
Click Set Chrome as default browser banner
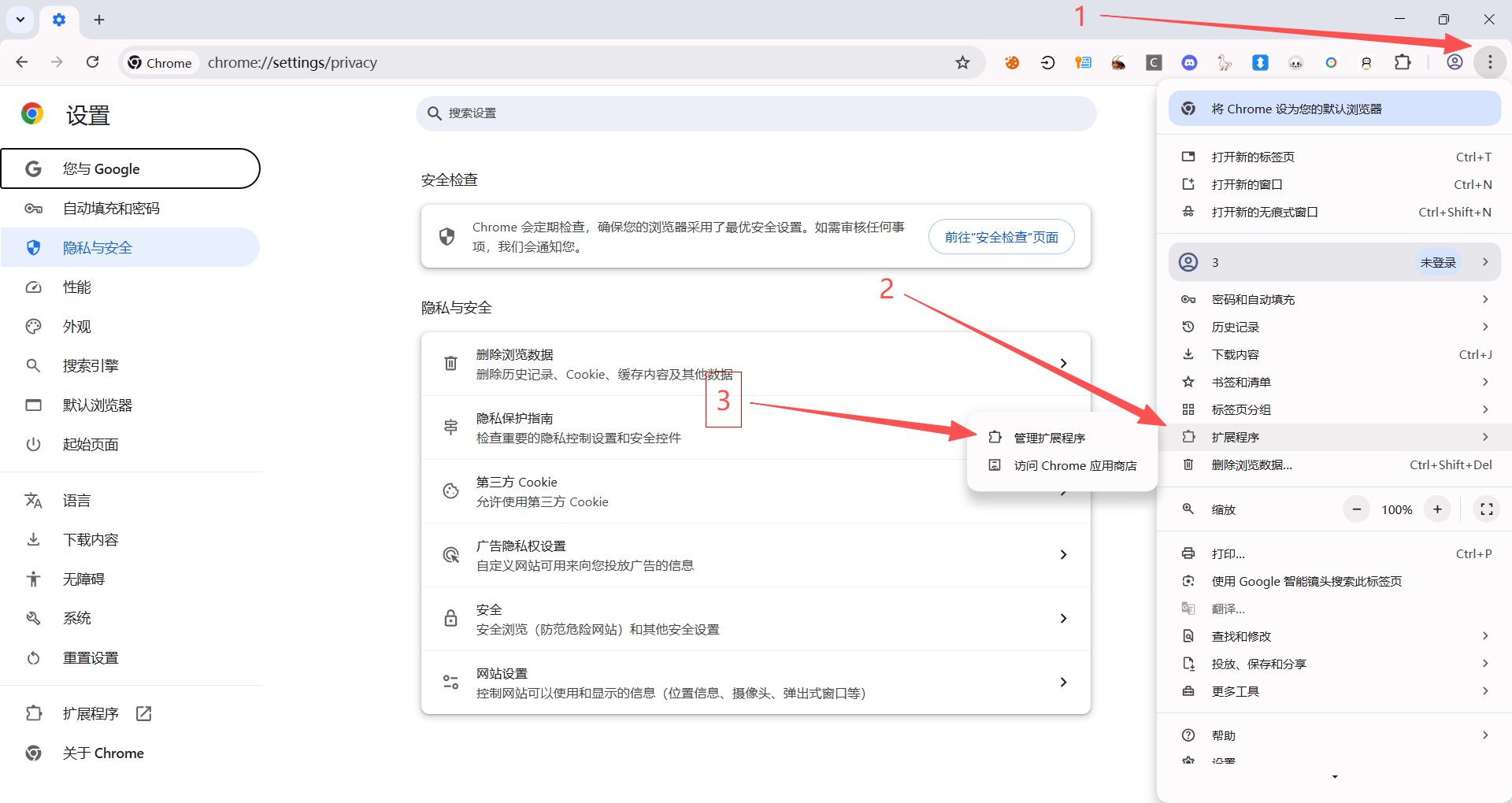click(1335, 109)
